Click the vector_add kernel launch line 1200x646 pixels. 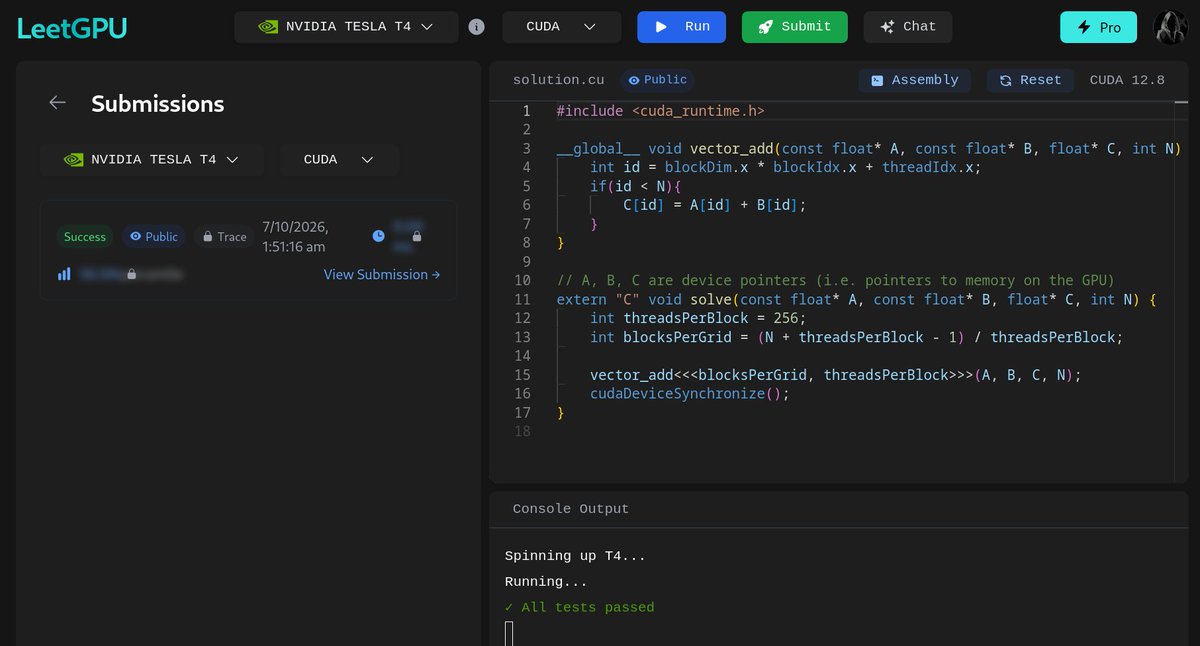pyautogui.click(x=836, y=374)
